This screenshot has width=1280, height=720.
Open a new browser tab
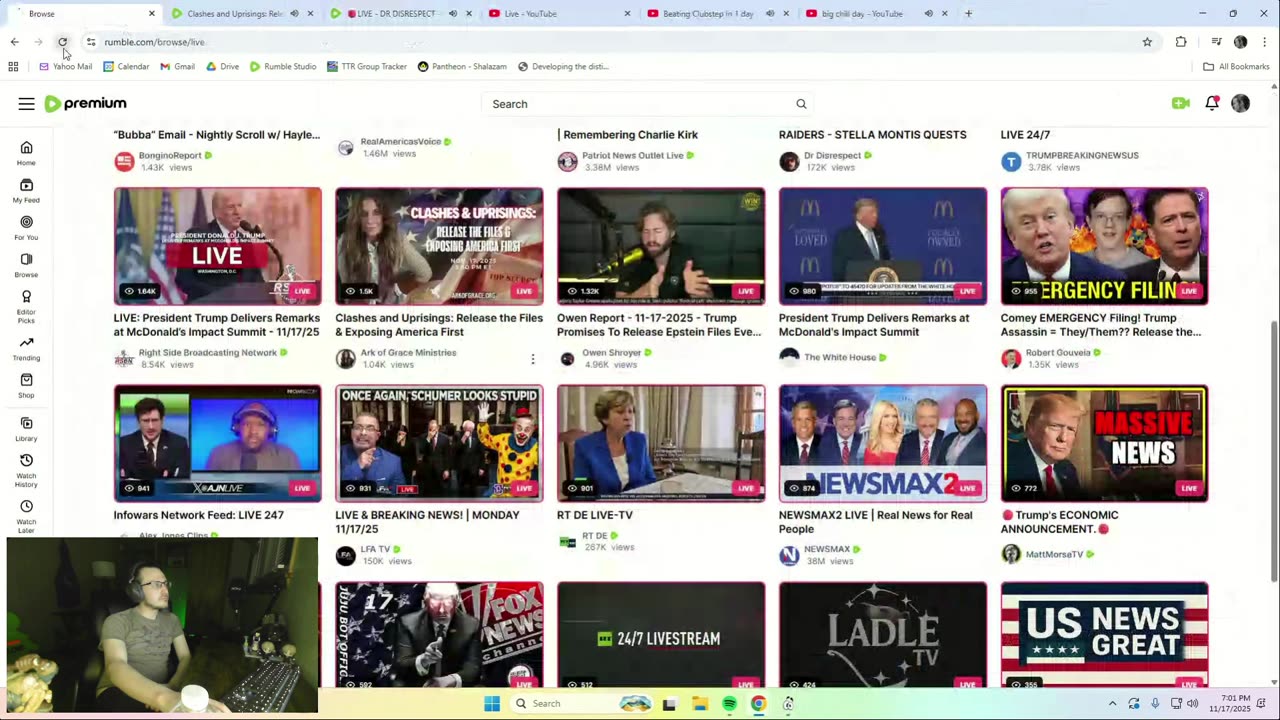(x=968, y=14)
